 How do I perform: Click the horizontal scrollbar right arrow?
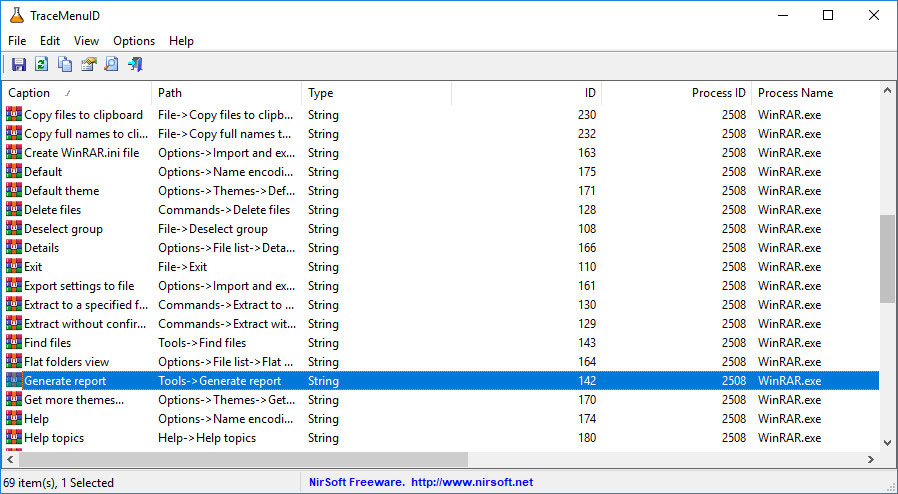tap(871, 459)
